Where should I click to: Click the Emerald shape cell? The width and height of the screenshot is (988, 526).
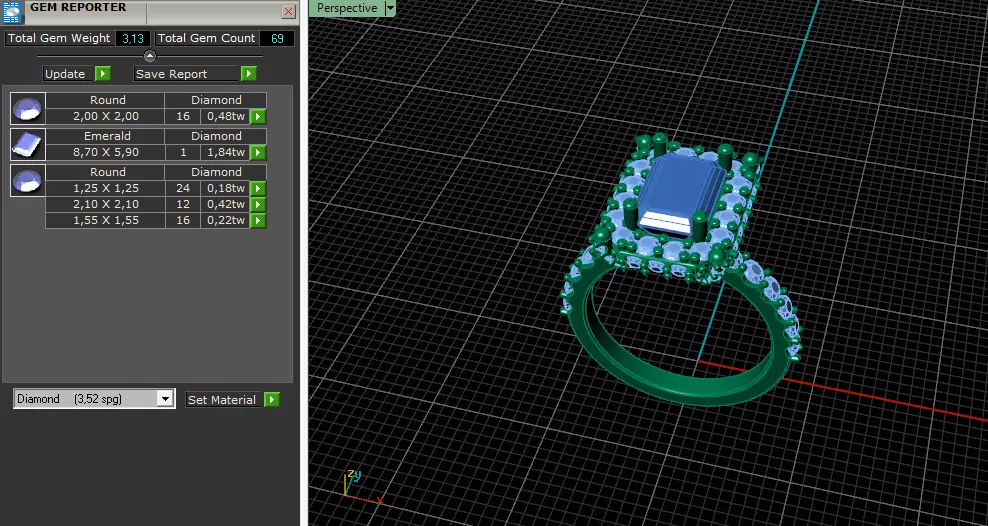click(105, 136)
